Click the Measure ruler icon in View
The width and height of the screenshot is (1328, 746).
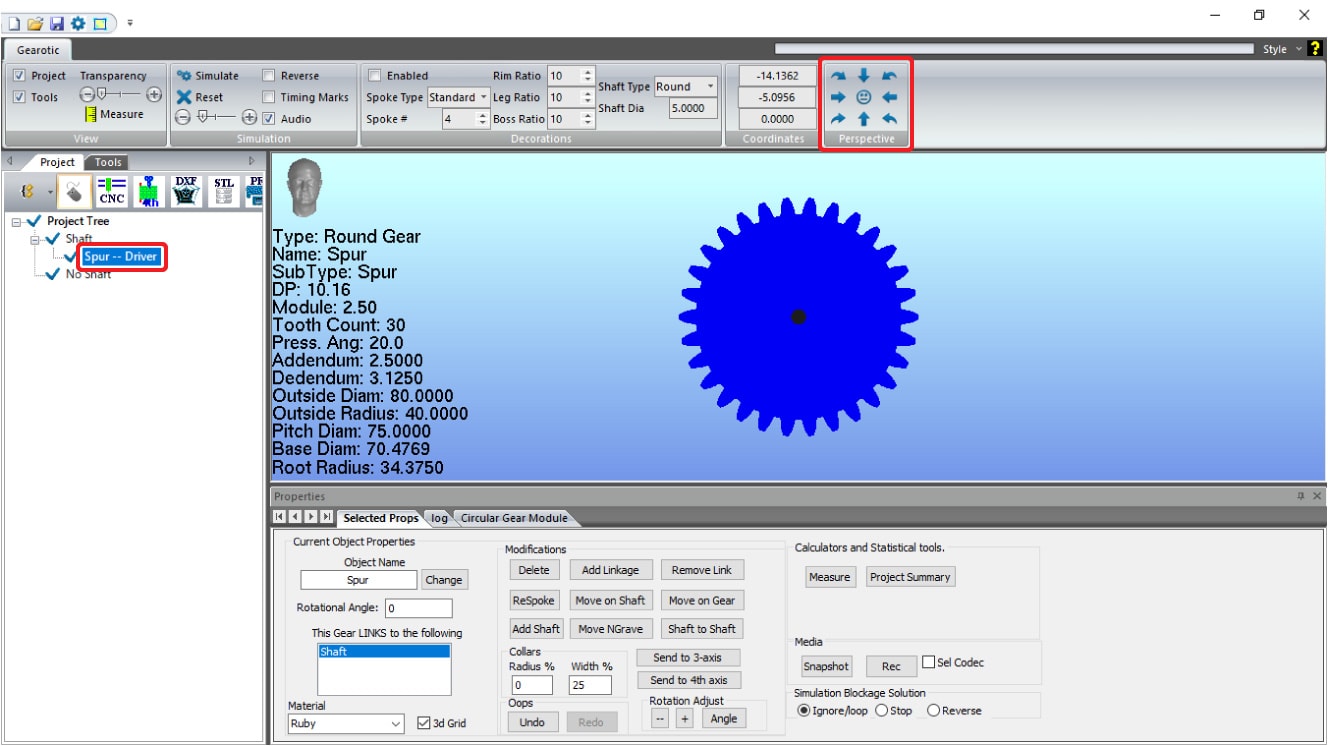tap(90, 115)
